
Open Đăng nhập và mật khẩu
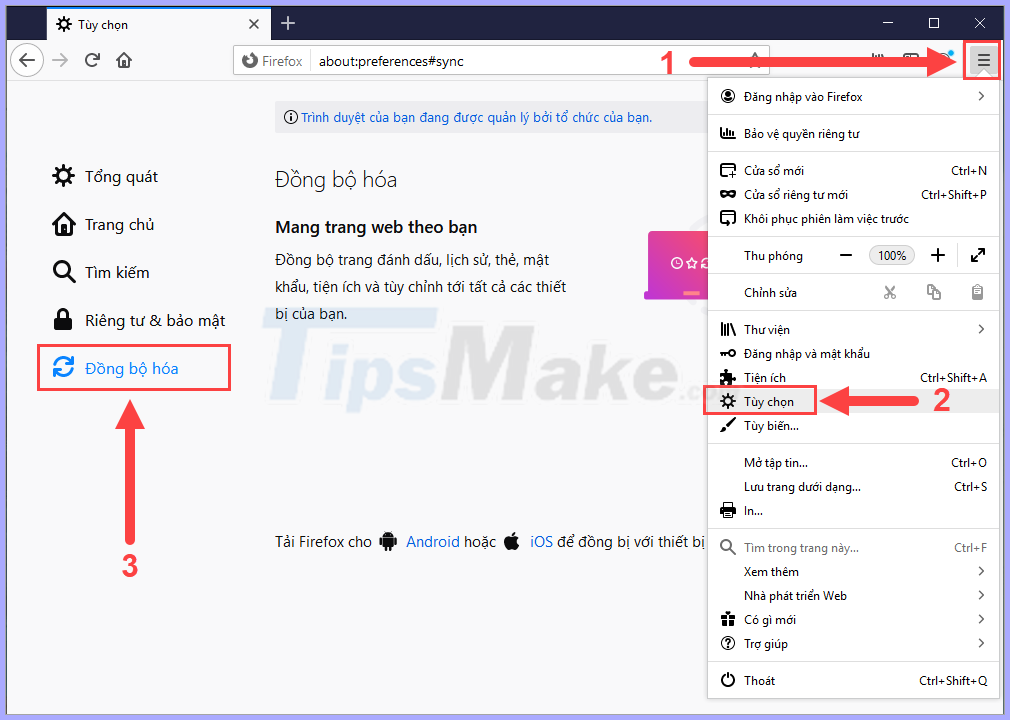(853, 354)
